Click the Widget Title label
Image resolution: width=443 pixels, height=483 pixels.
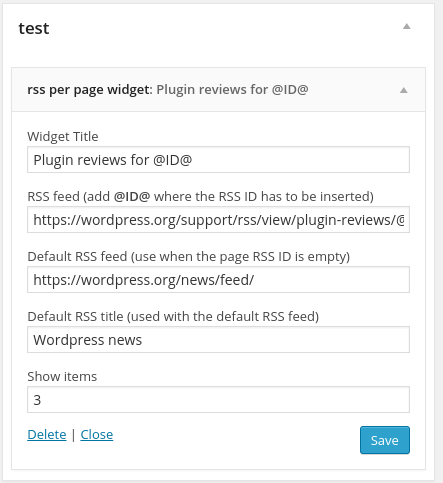(63, 137)
